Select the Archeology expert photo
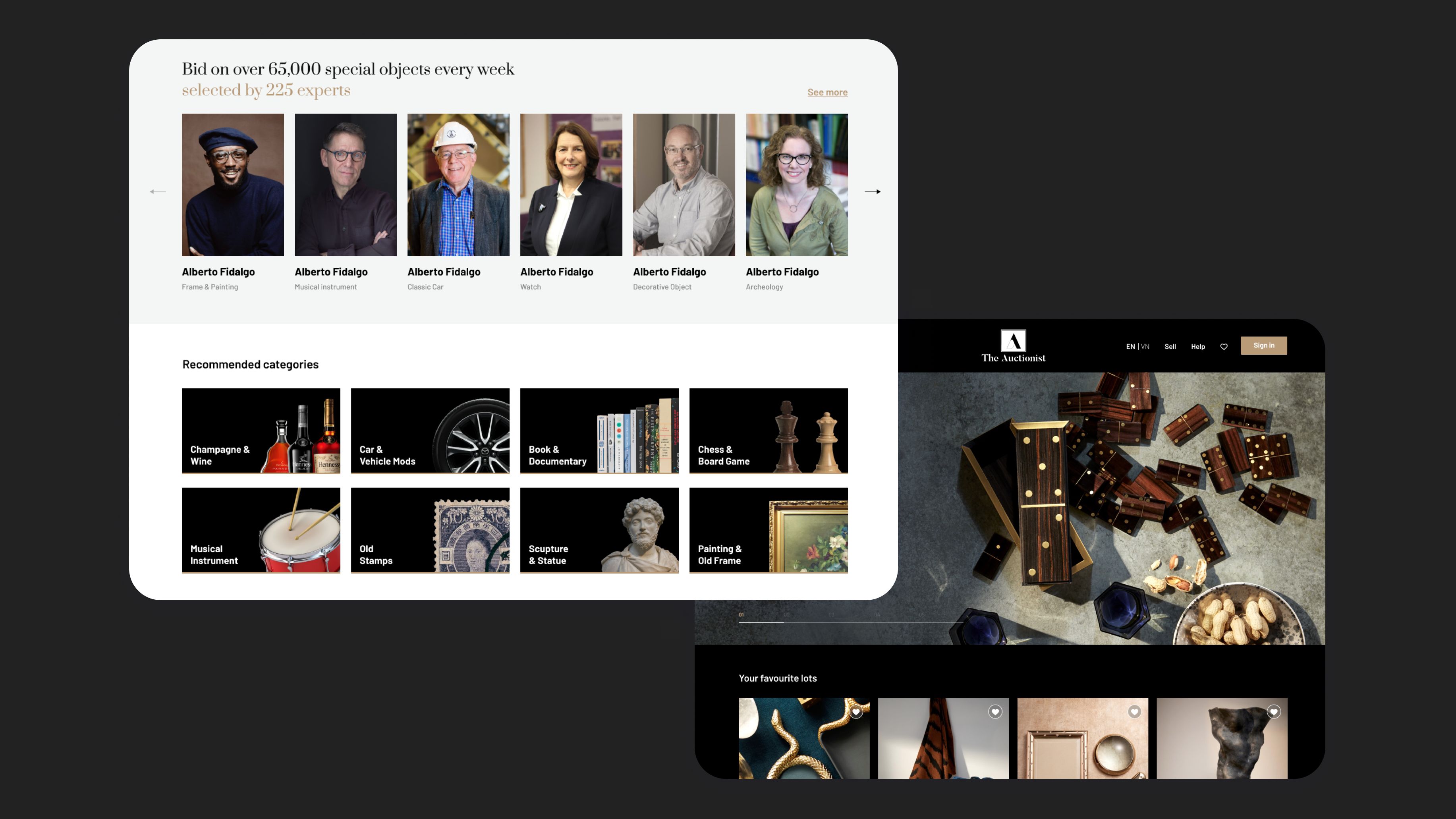1456x819 pixels. (x=796, y=185)
